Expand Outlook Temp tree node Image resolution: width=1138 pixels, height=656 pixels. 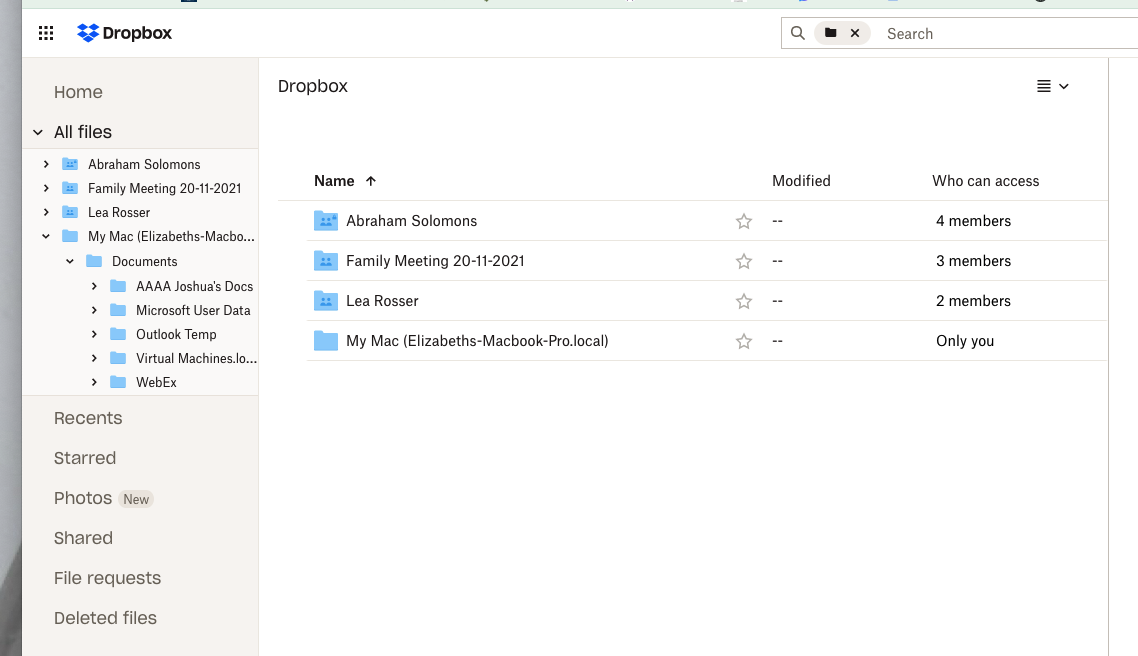(x=94, y=334)
